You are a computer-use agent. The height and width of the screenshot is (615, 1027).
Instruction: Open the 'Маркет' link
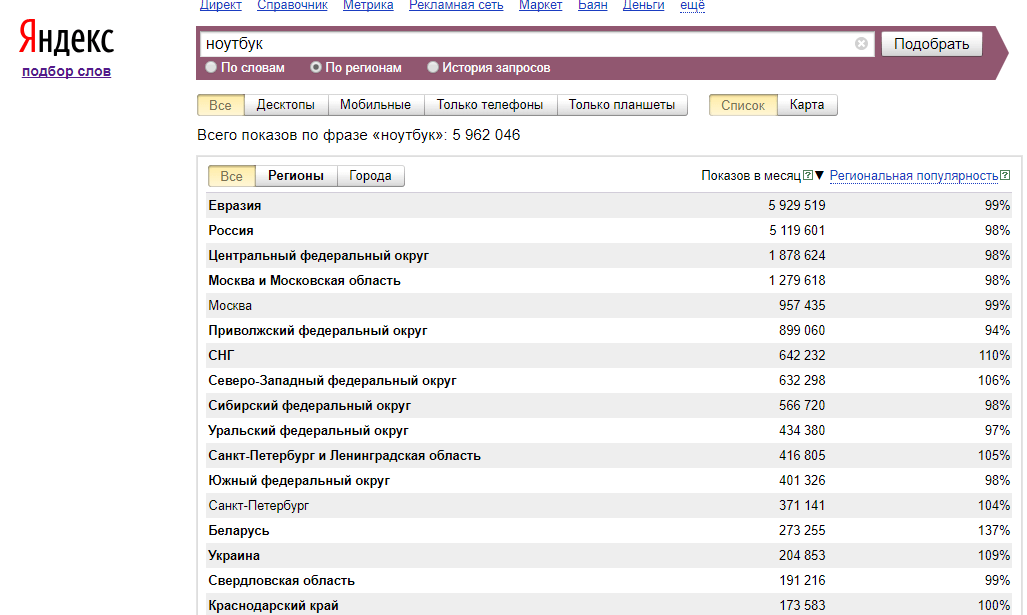click(x=540, y=5)
